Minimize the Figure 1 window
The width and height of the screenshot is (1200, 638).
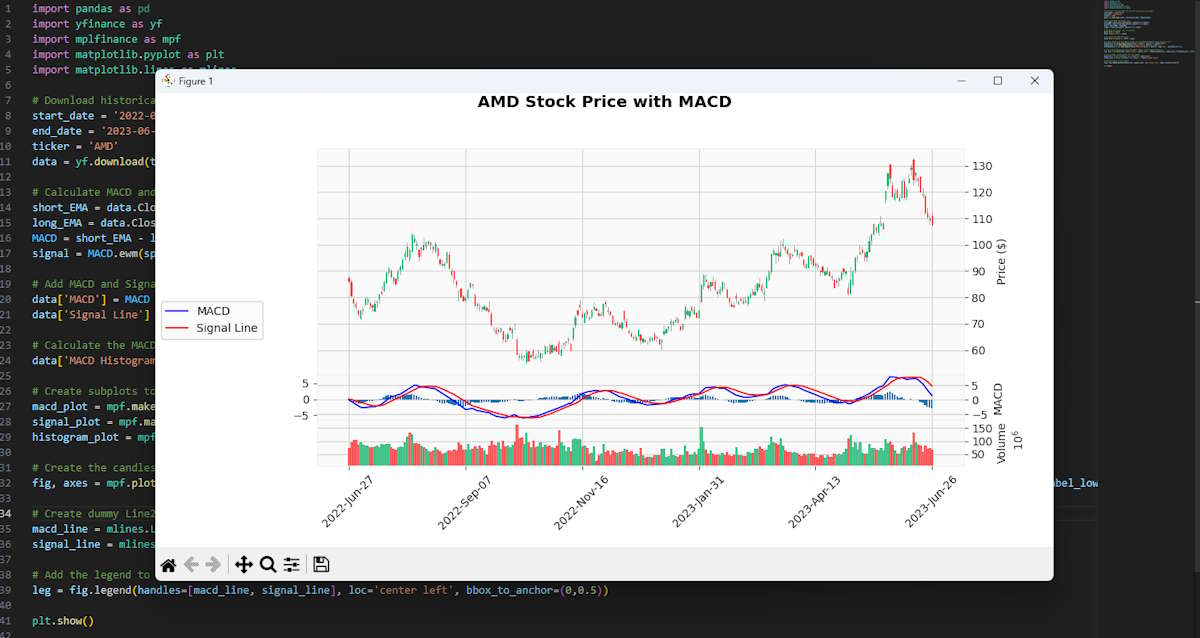pyautogui.click(x=961, y=81)
